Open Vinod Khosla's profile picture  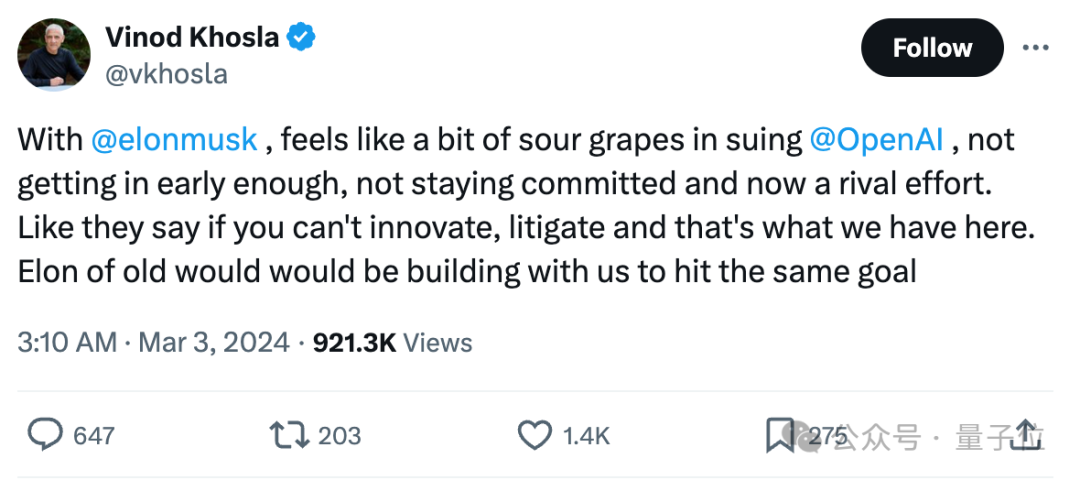pyautogui.click(x=54, y=53)
